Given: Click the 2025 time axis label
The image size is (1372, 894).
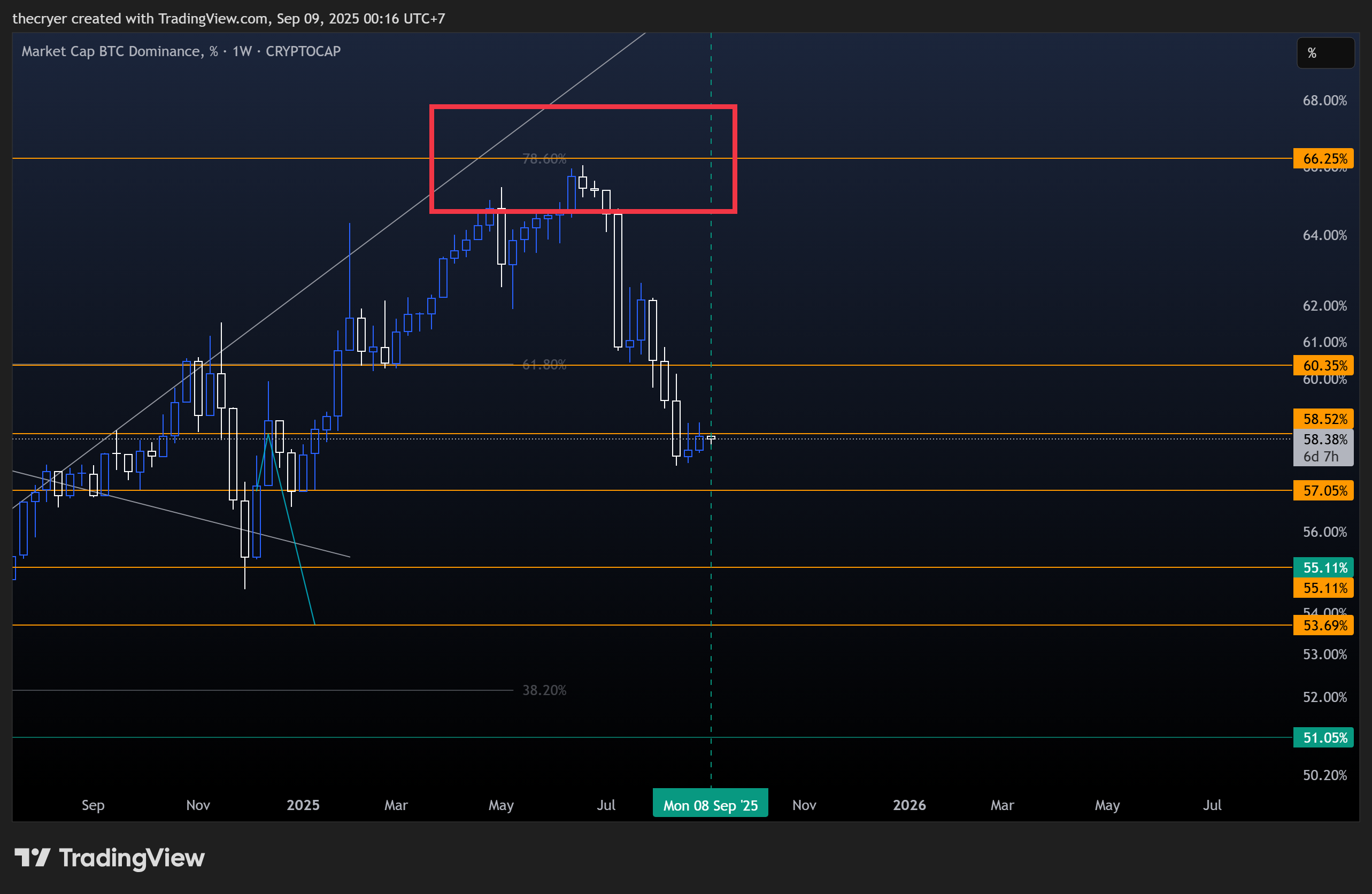Looking at the screenshot, I should pyautogui.click(x=303, y=805).
